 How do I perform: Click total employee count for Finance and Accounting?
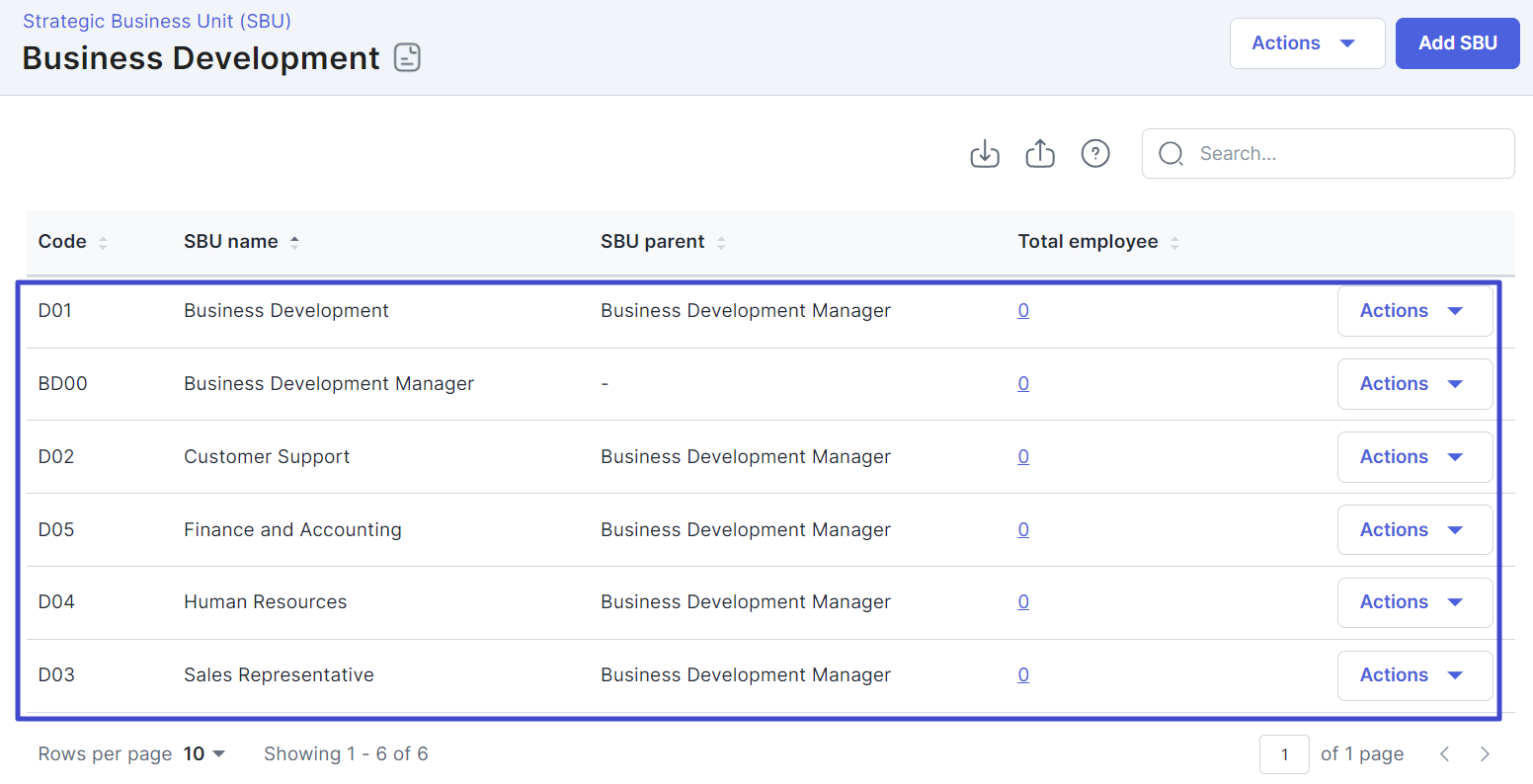coord(1023,530)
